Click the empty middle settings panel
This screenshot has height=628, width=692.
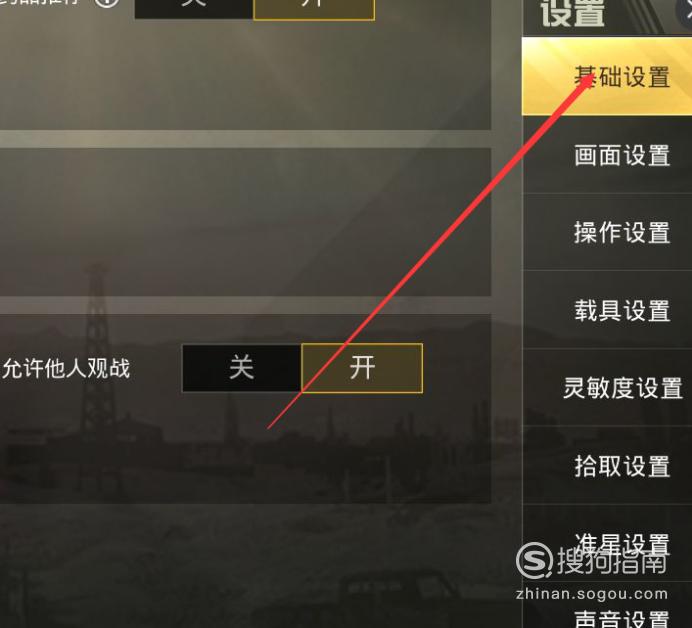pos(245,222)
